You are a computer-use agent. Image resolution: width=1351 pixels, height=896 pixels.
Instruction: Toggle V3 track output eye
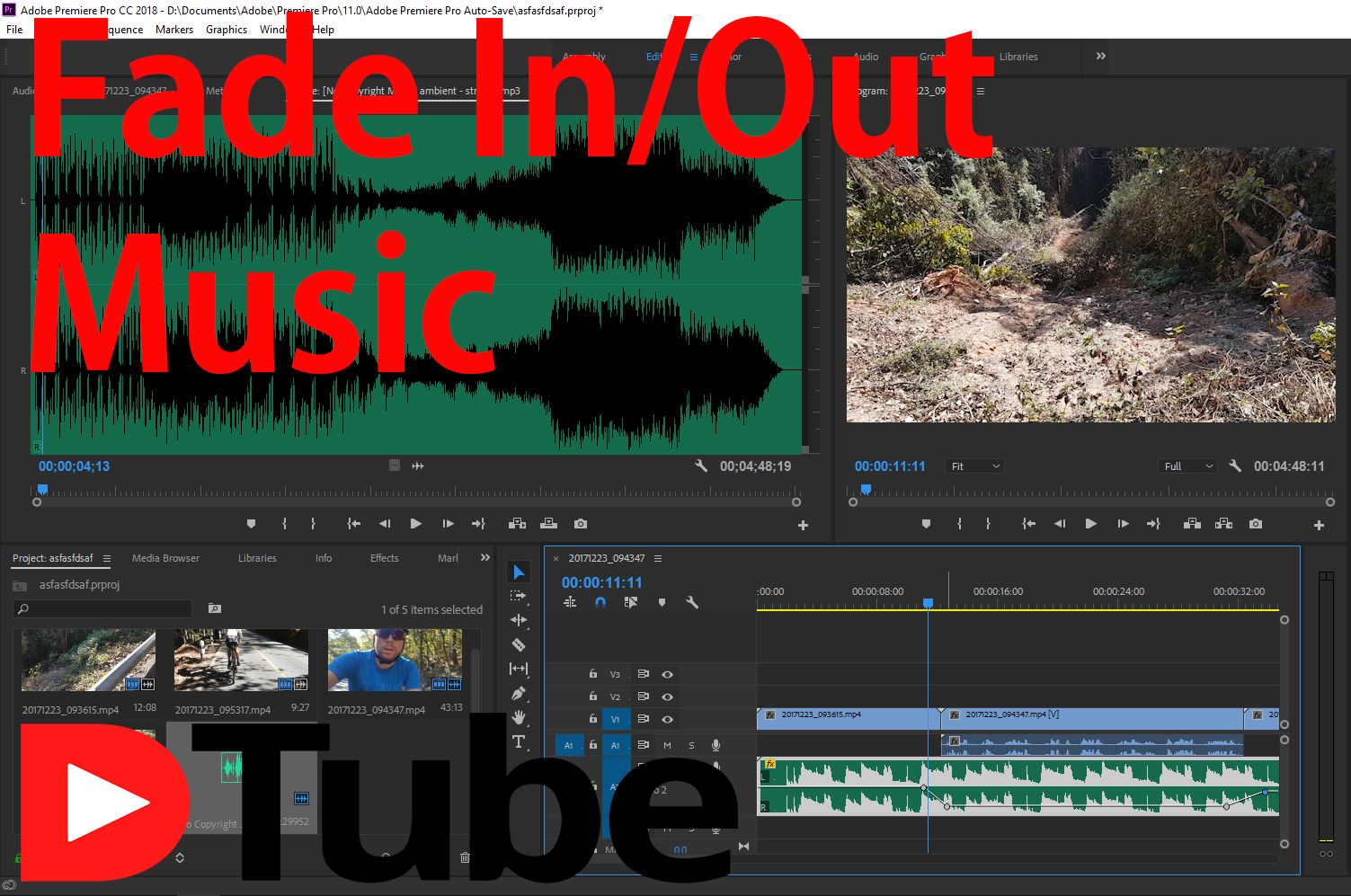coord(667,674)
